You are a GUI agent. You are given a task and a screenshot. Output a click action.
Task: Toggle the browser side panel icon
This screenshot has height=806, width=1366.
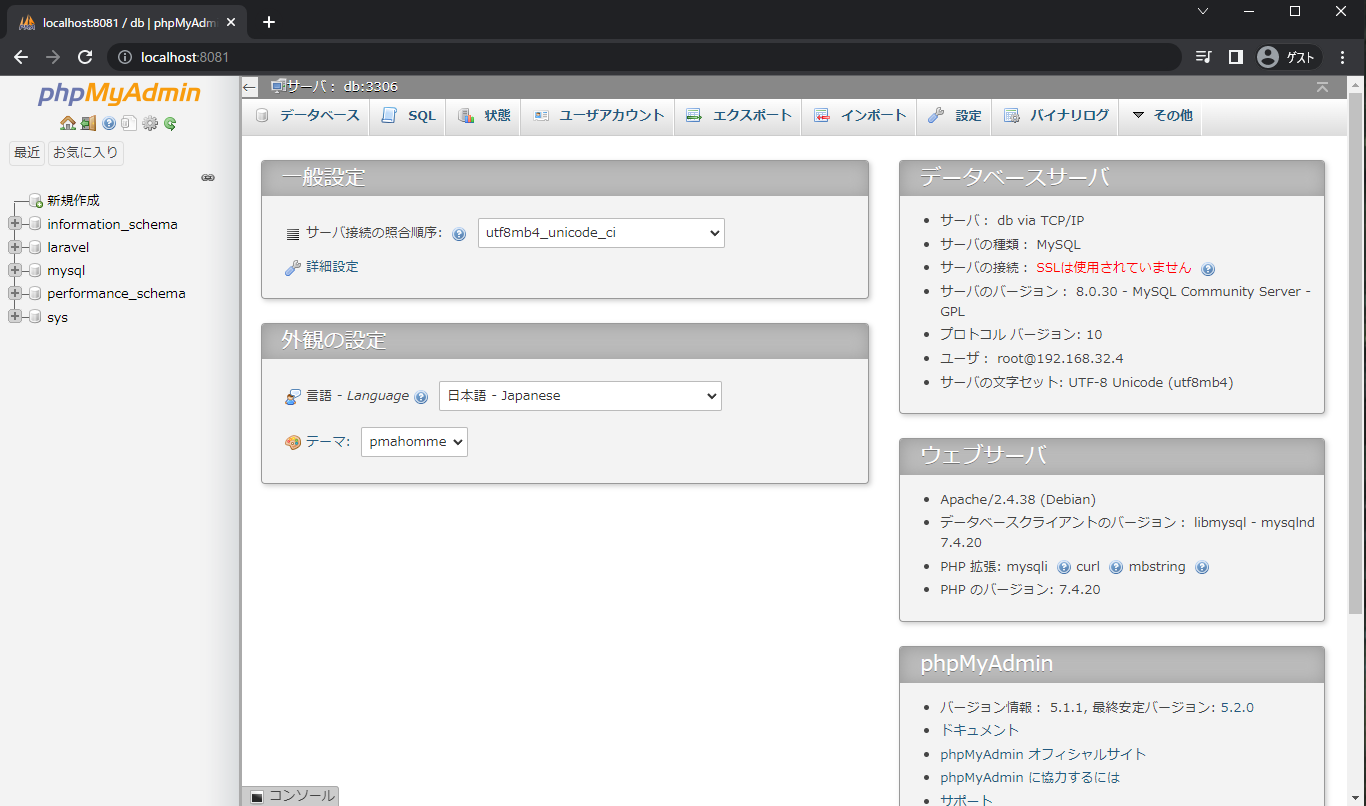(1236, 57)
